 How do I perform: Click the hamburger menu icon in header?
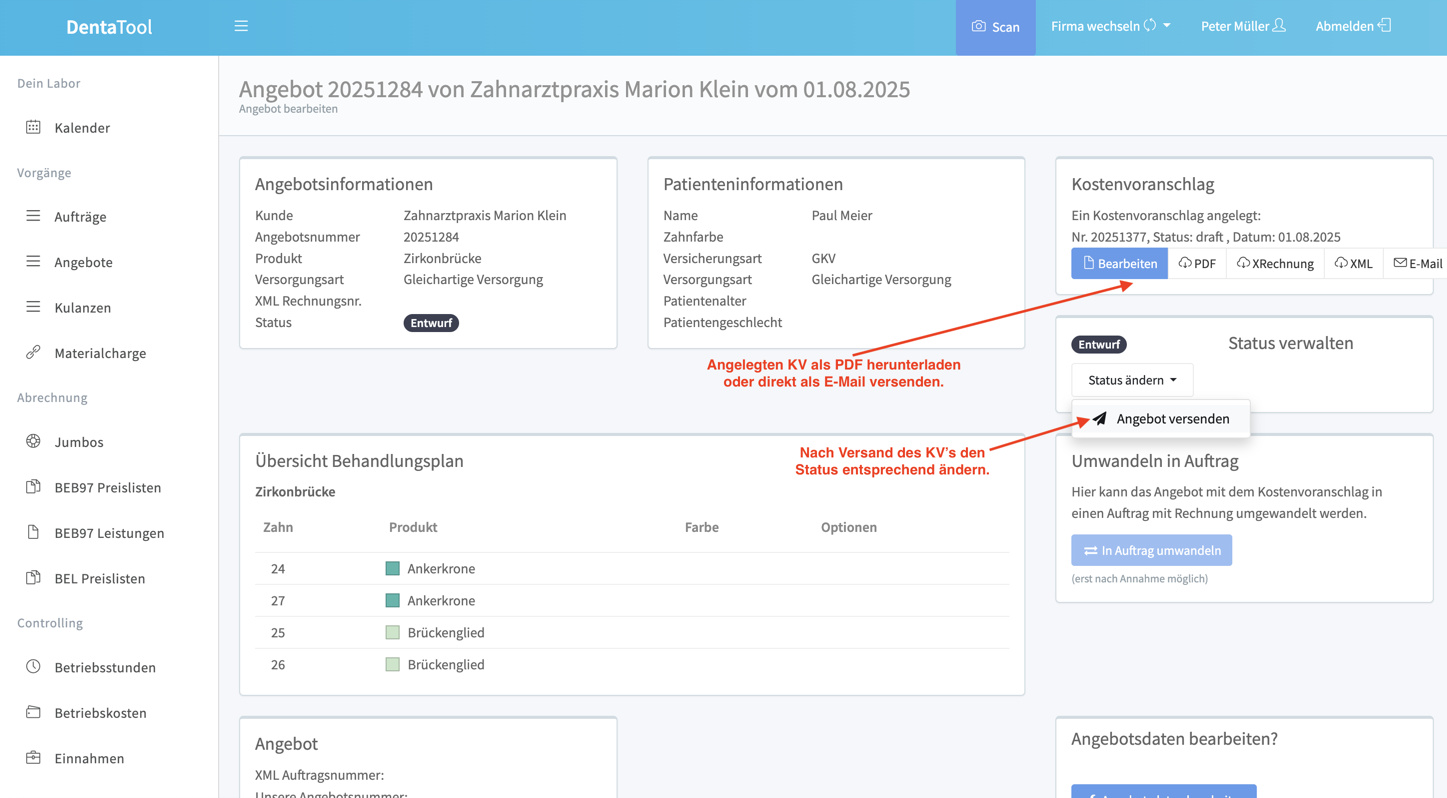coord(241,26)
